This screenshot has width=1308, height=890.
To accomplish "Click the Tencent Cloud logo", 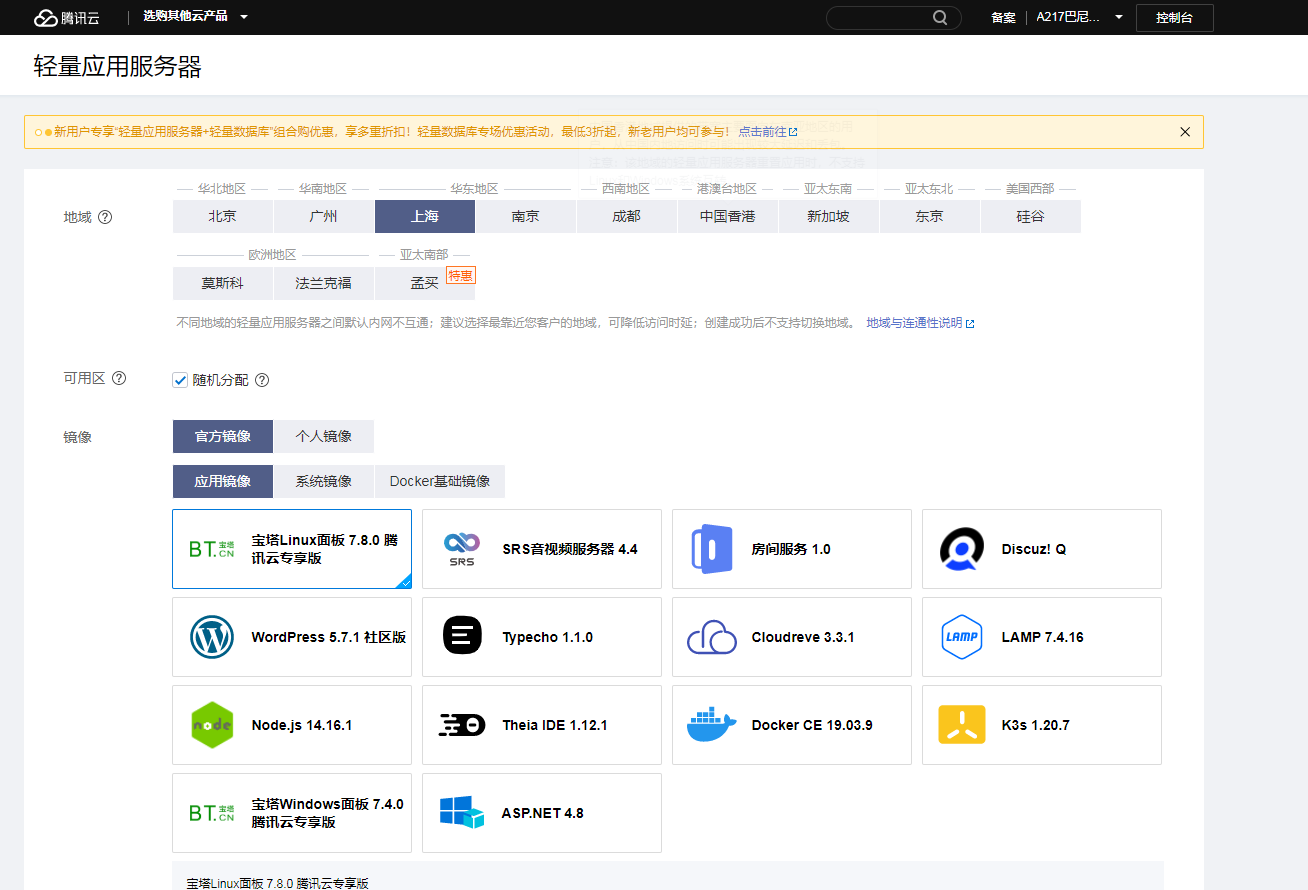I will click(x=67, y=17).
